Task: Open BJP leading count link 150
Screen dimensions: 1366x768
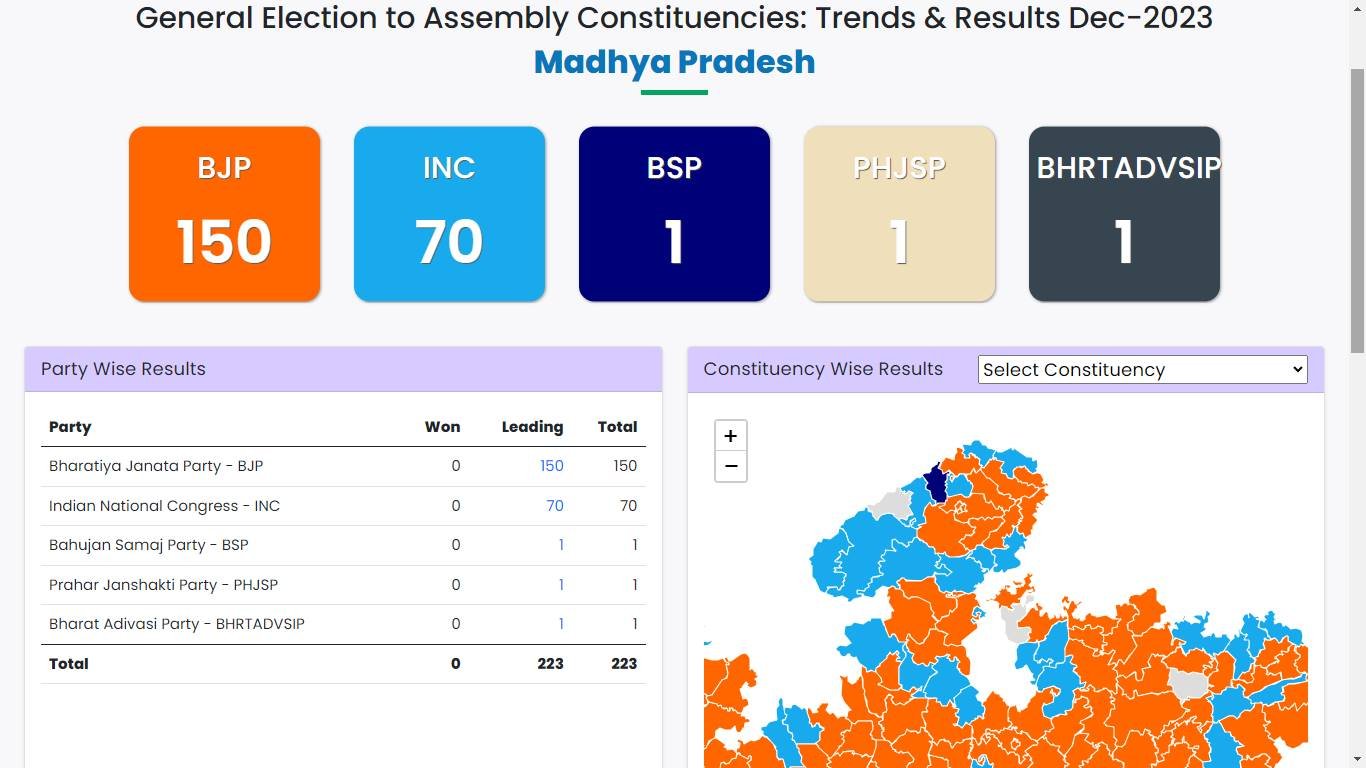Action: 551,466
